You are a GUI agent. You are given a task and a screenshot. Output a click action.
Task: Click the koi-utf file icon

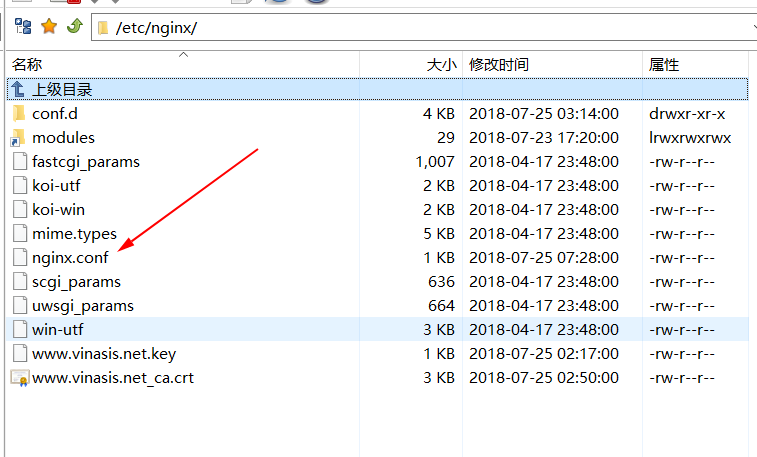[x=19, y=185]
